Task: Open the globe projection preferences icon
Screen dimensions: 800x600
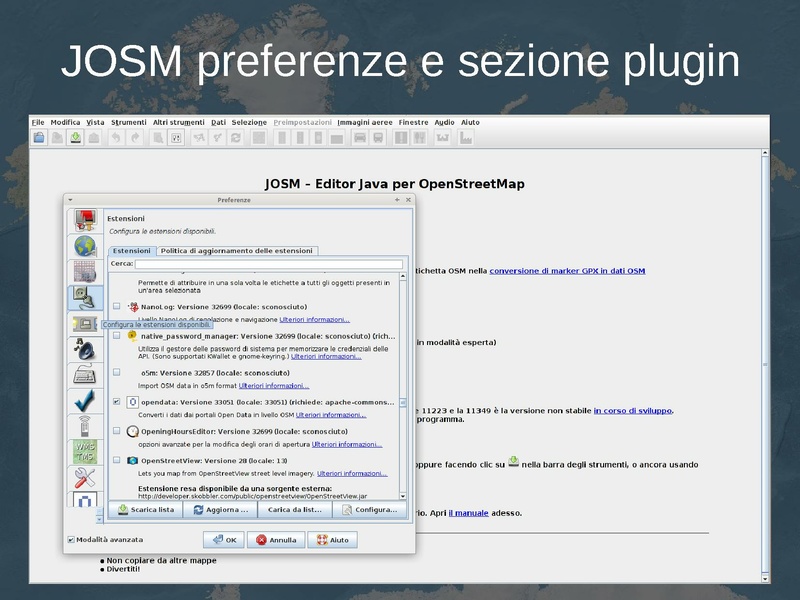Action: 85,246
